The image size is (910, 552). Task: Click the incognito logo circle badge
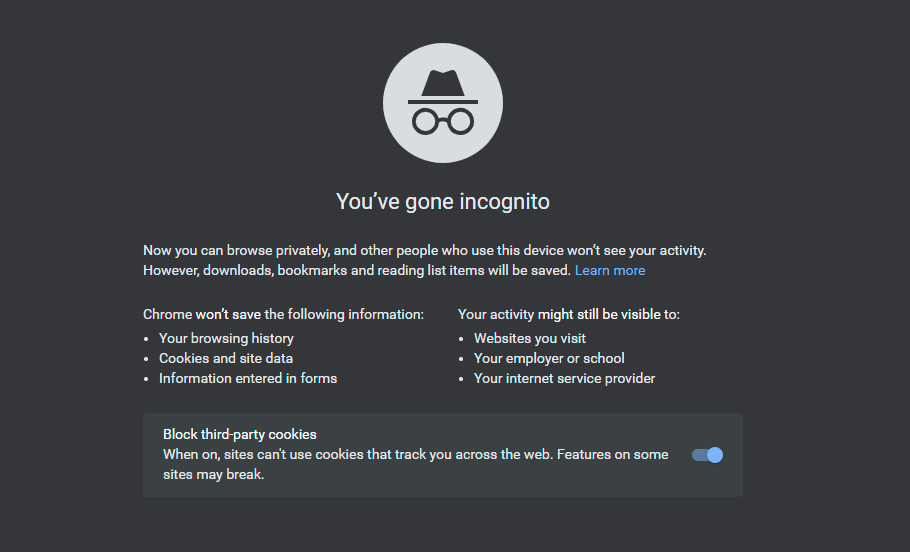pos(443,103)
